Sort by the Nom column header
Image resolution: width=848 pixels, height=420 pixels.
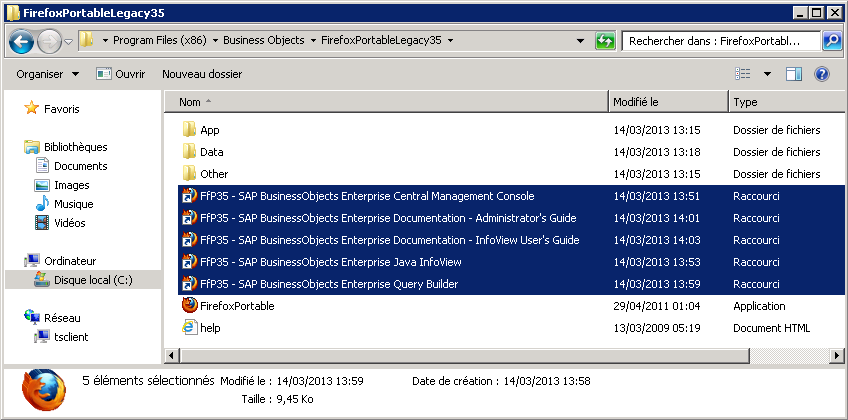pos(386,102)
